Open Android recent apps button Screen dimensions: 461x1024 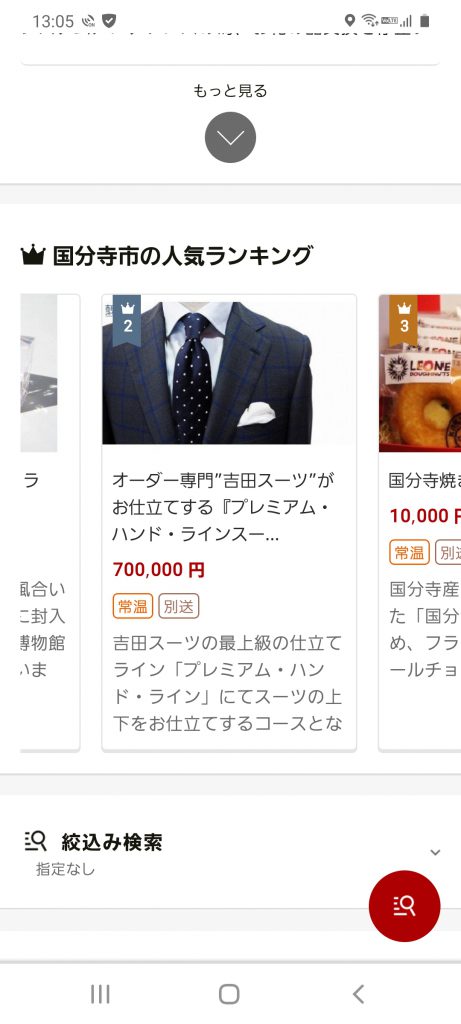click(100, 994)
